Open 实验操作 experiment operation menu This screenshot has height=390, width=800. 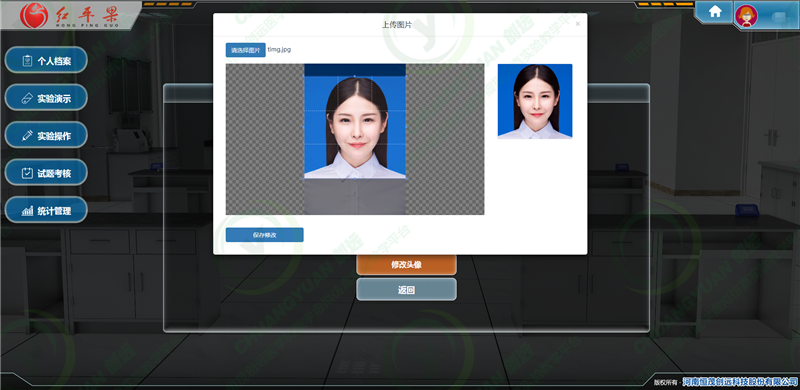[46, 135]
